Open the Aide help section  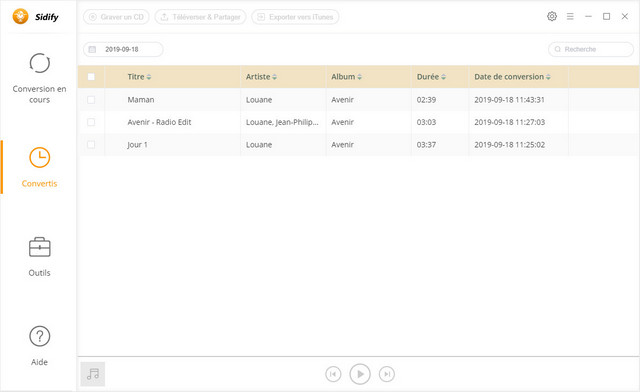click(39, 346)
